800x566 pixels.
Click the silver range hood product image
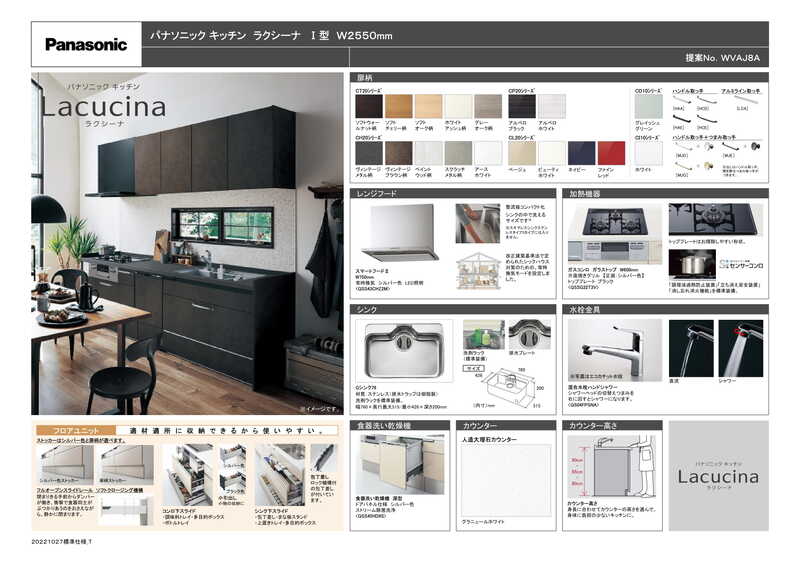(399, 232)
